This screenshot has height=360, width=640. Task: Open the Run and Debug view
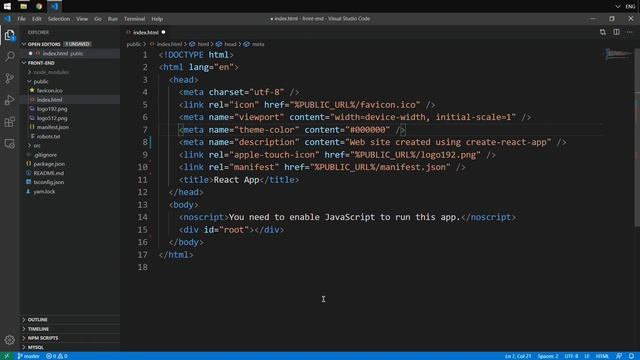pyautogui.click(x=9, y=100)
